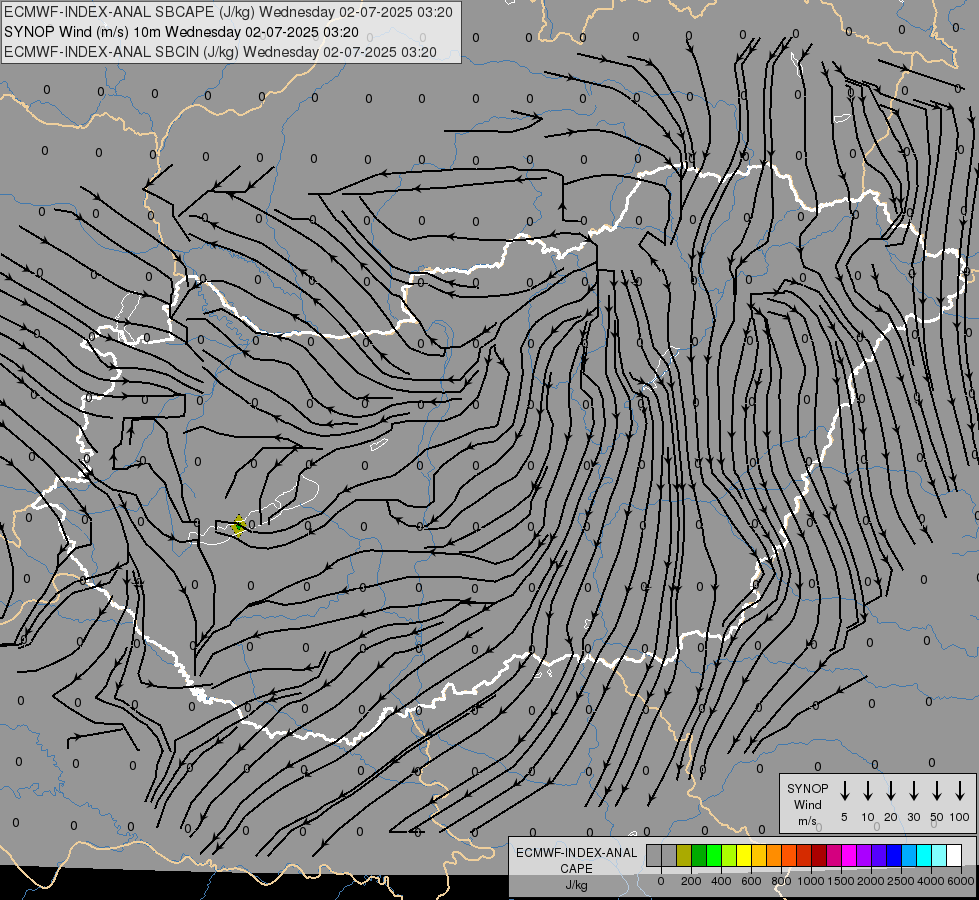Click the 'Wind' label in wind legend
Screen dimensions: 979x900
807,804
